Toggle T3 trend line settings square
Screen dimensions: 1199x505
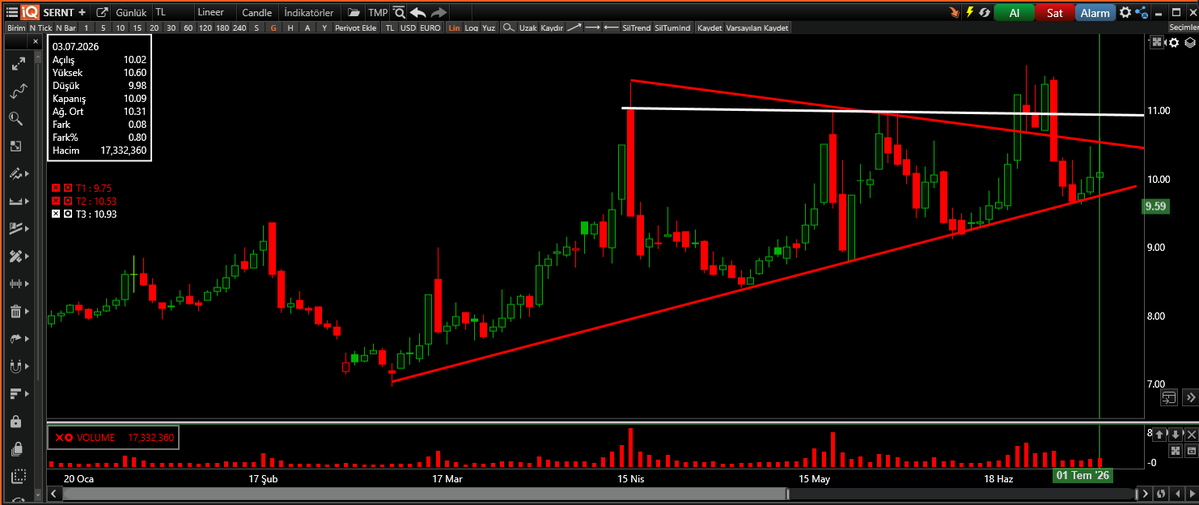pos(68,213)
